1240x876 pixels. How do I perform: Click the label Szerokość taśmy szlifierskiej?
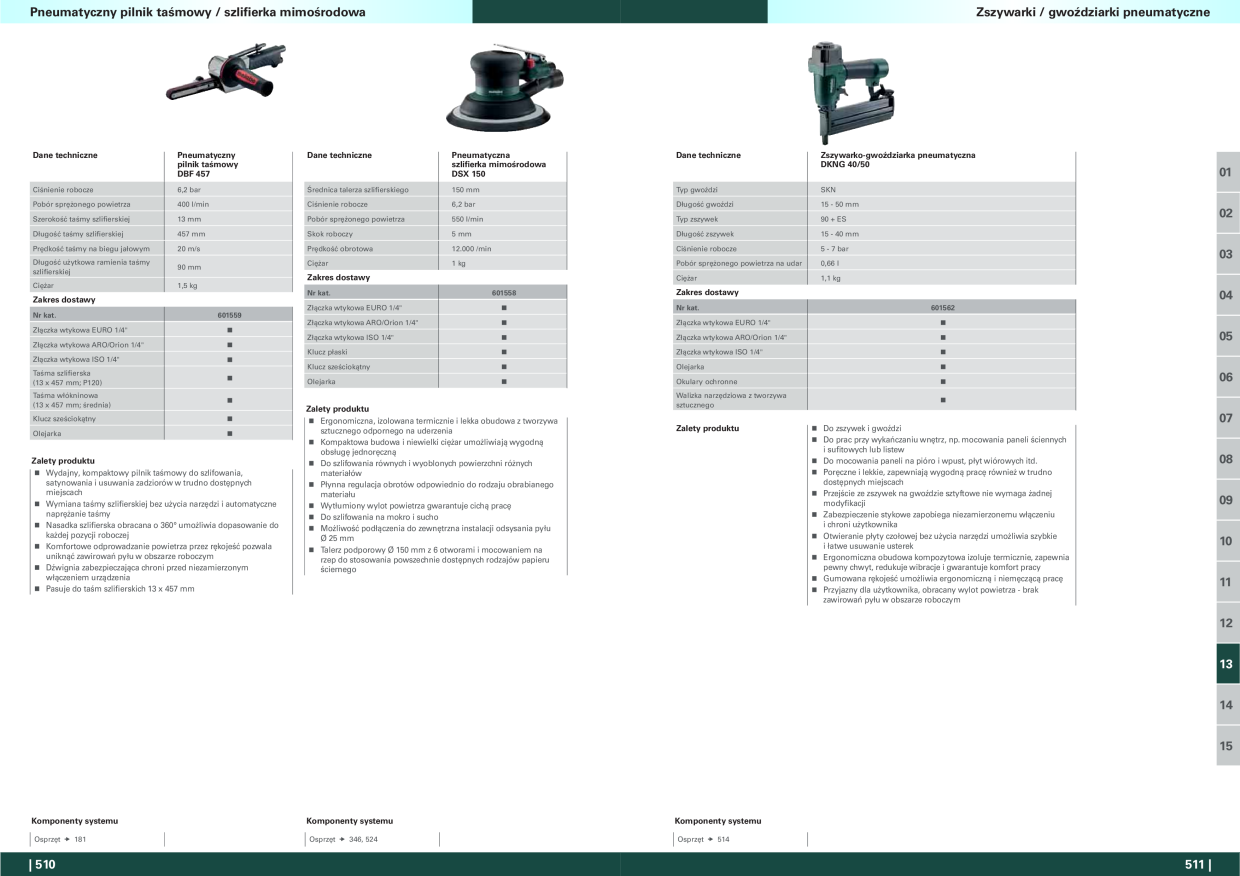click(x=82, y=219)
